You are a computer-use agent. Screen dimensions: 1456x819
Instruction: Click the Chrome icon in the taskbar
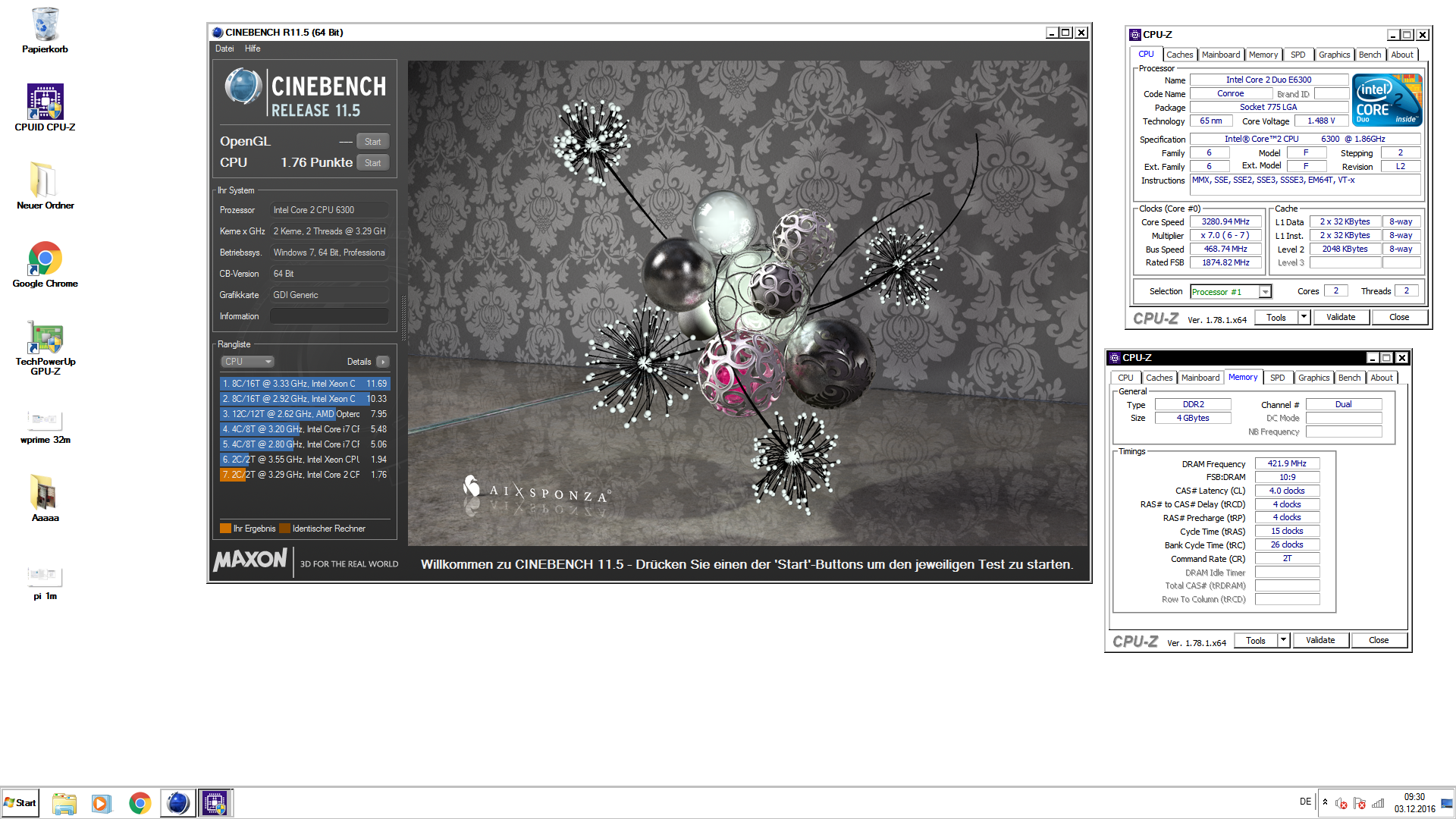click(x=140, y=803)
